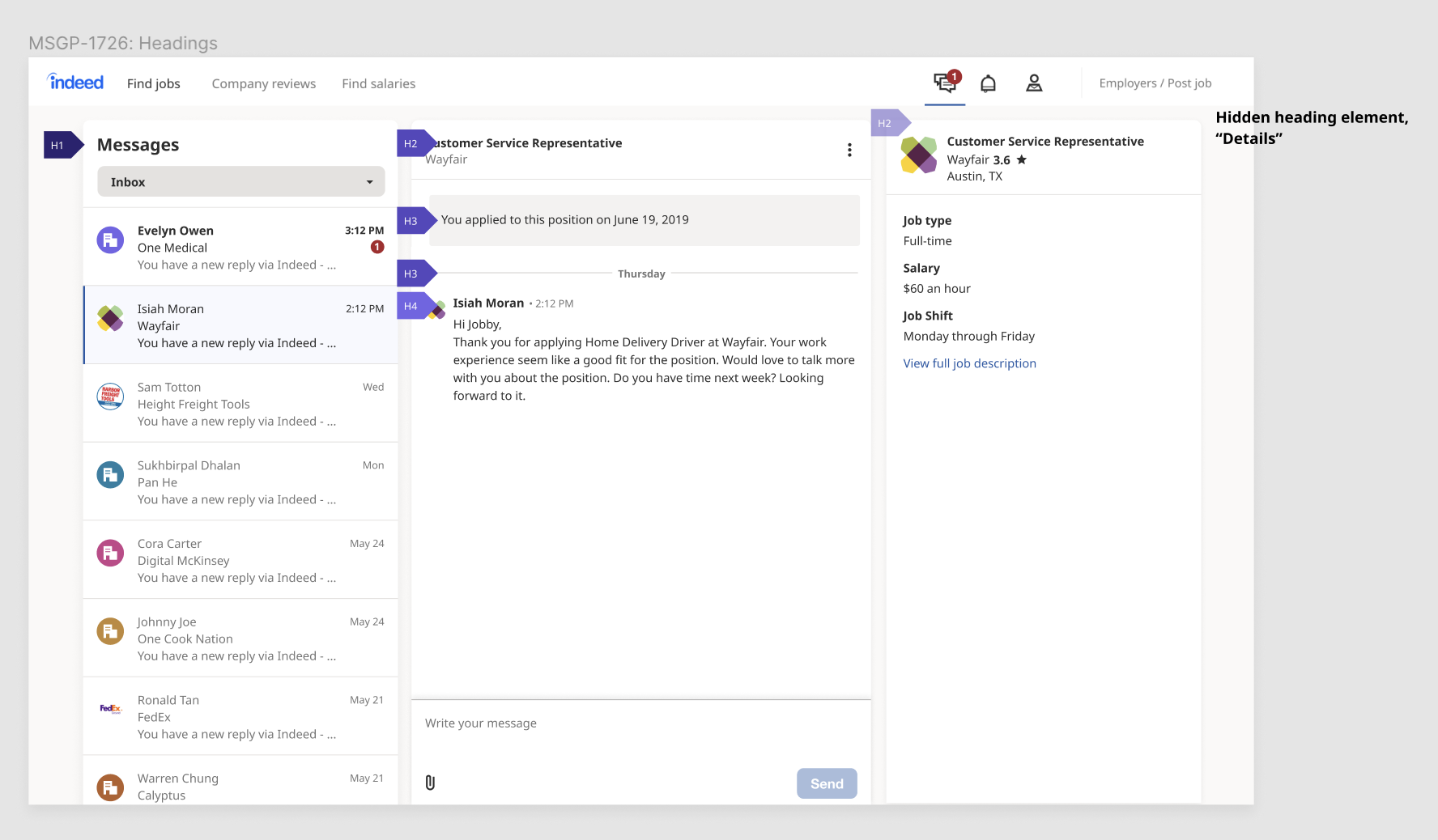Click Customer Service Representative title in details panel

pos(1045,142)
